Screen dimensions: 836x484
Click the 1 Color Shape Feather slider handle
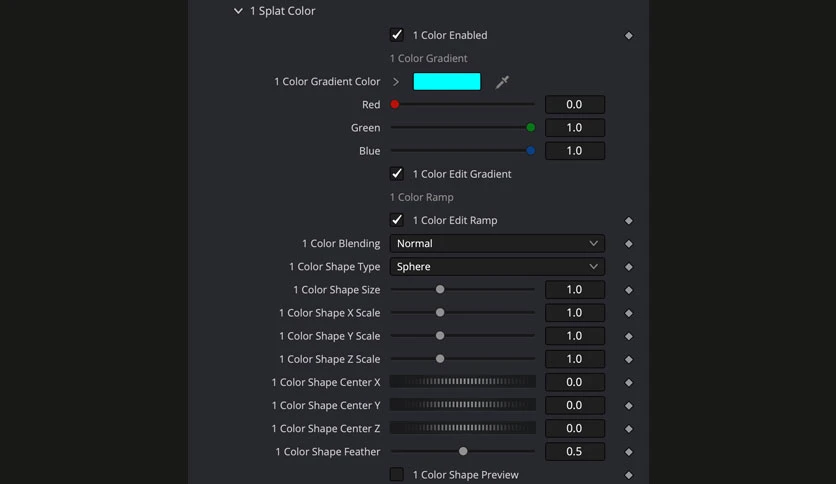pyautogui.click(x=463, y=451)
